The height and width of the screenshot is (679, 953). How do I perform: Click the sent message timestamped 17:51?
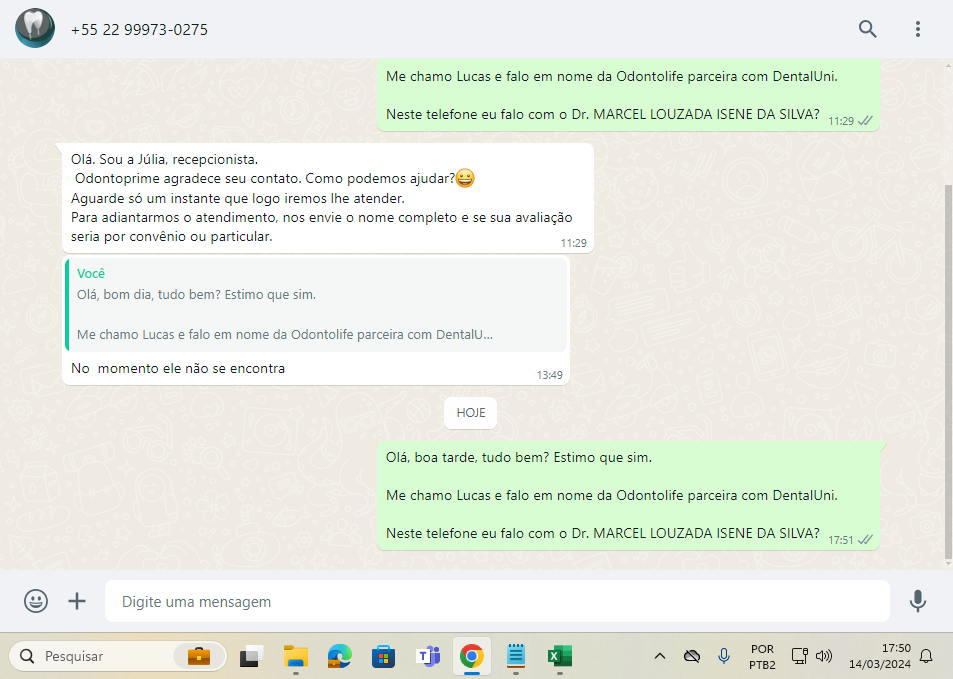click(628, 495)
